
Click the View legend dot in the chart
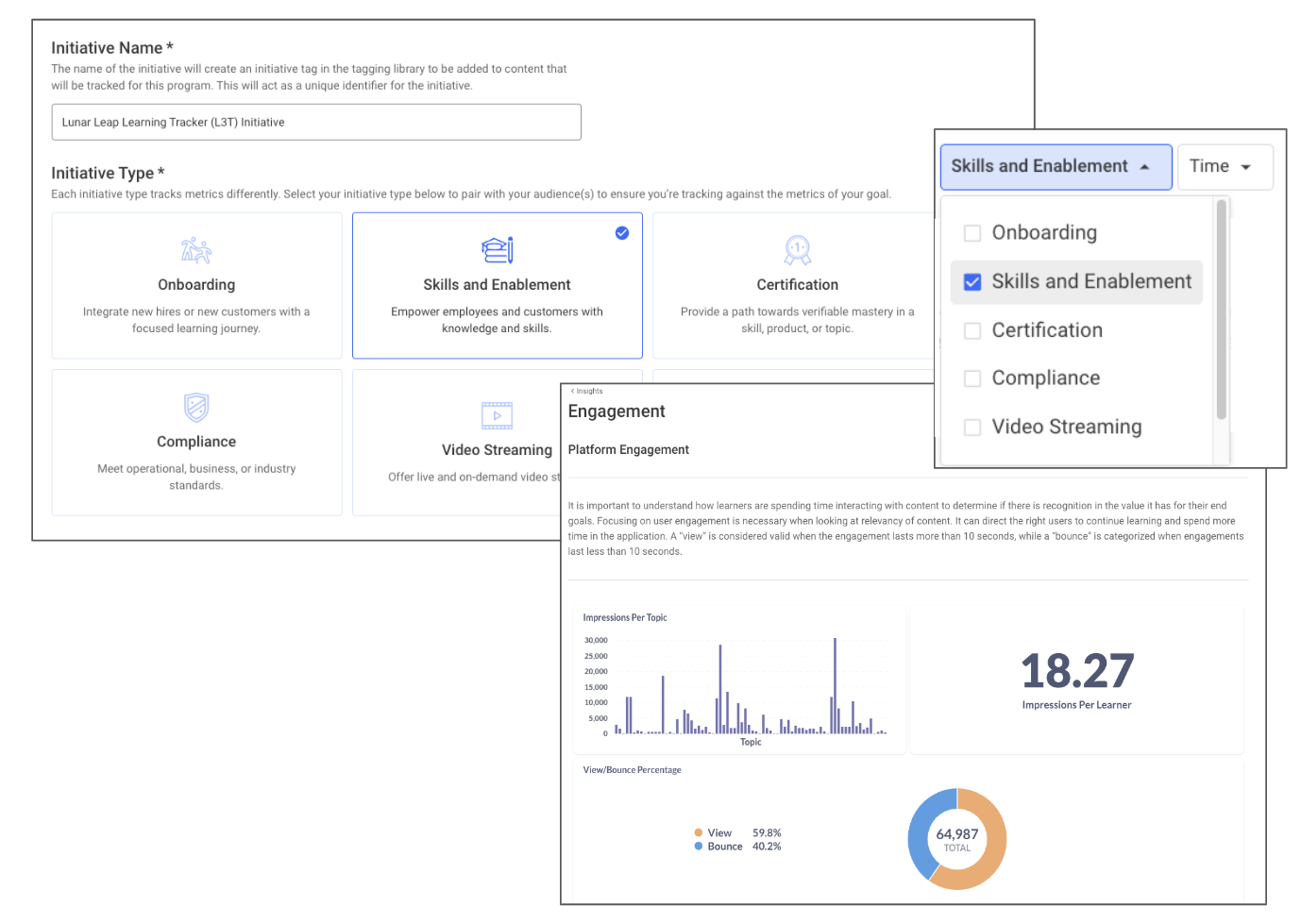click(698, 832)
